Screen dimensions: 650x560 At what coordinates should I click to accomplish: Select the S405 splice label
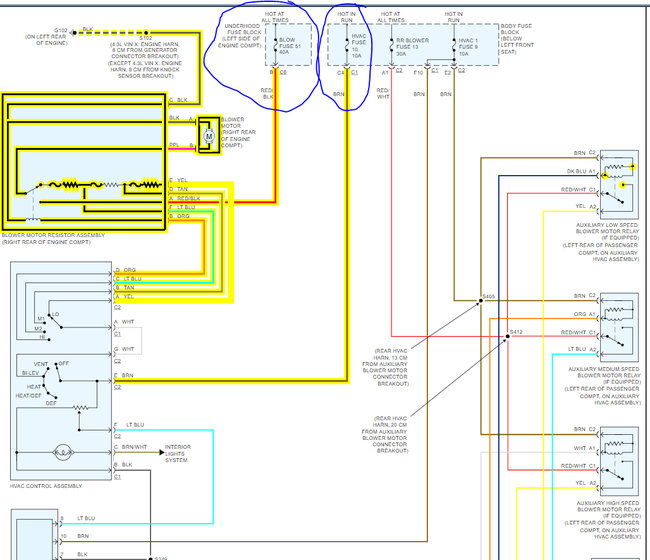click(489, 296)
